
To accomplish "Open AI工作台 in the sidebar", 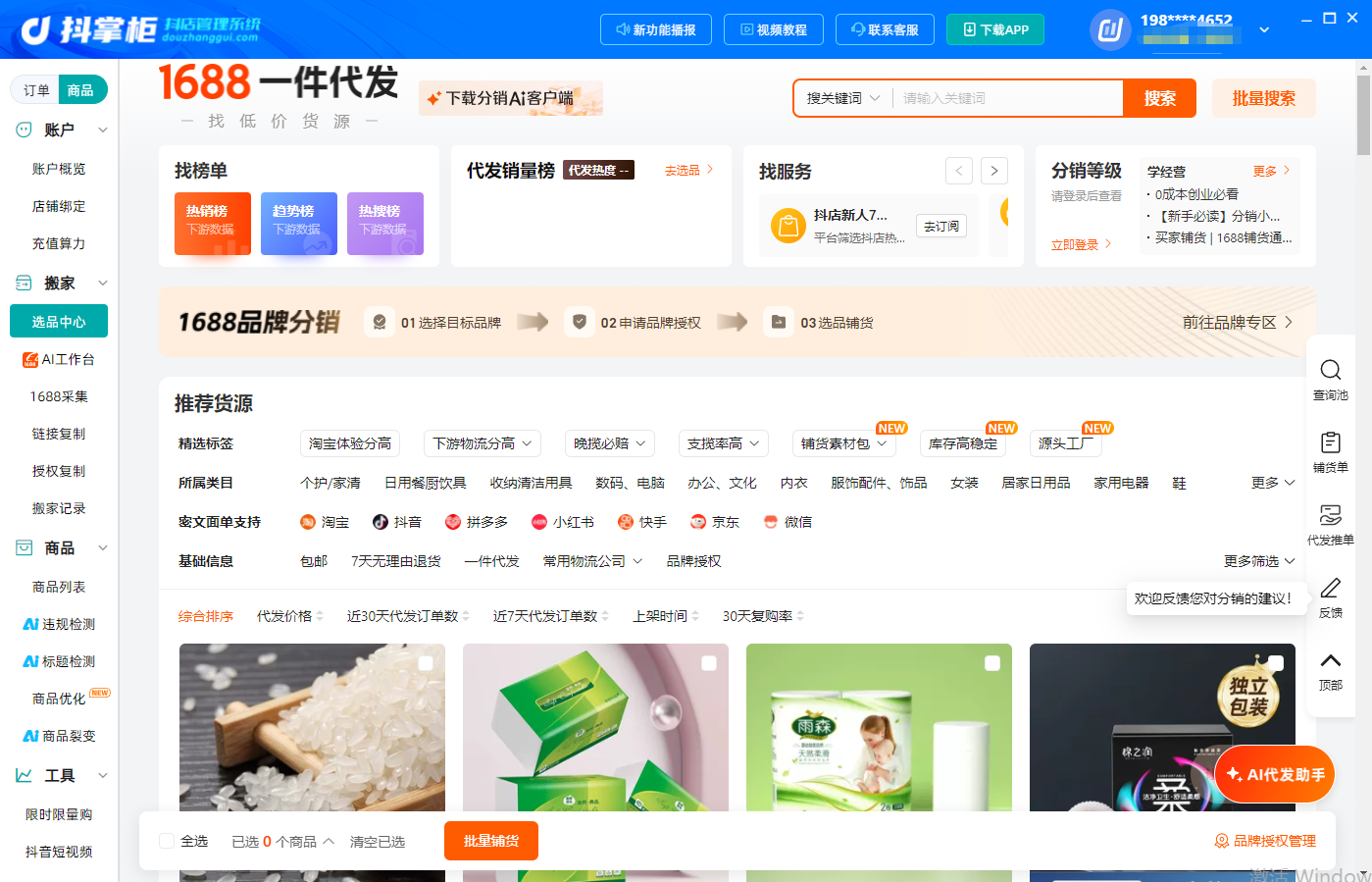I will pyautogui.click(x=59, y=359).
